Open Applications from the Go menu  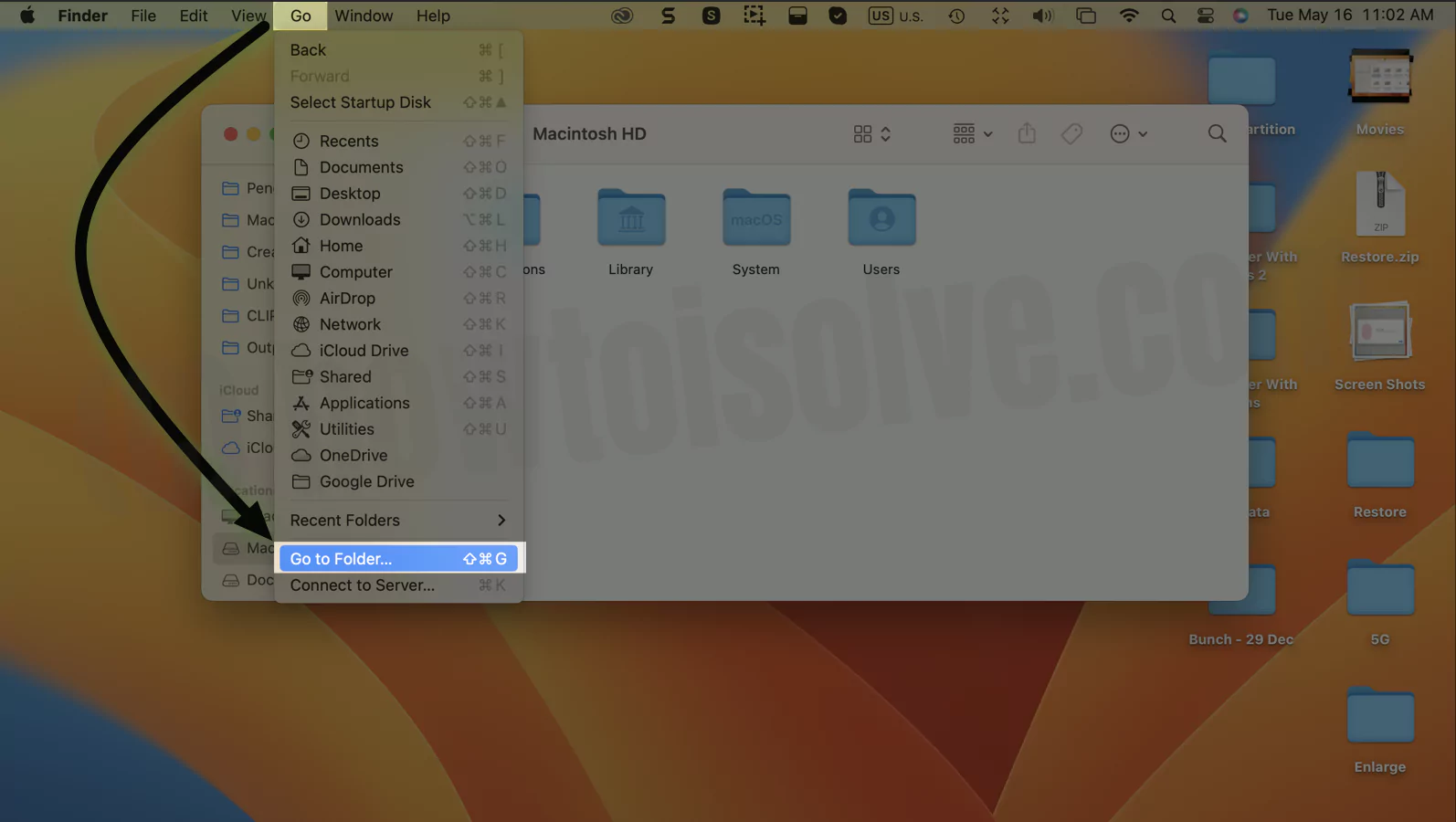click(364, 403)
